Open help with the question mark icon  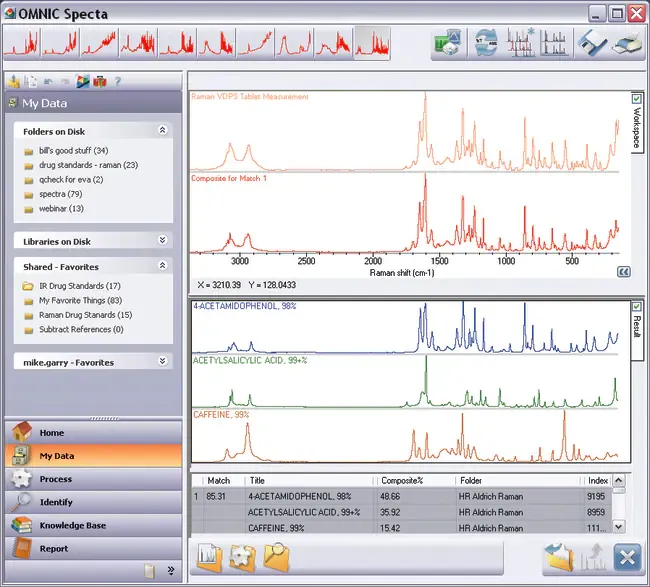click(x=118, y=82)
